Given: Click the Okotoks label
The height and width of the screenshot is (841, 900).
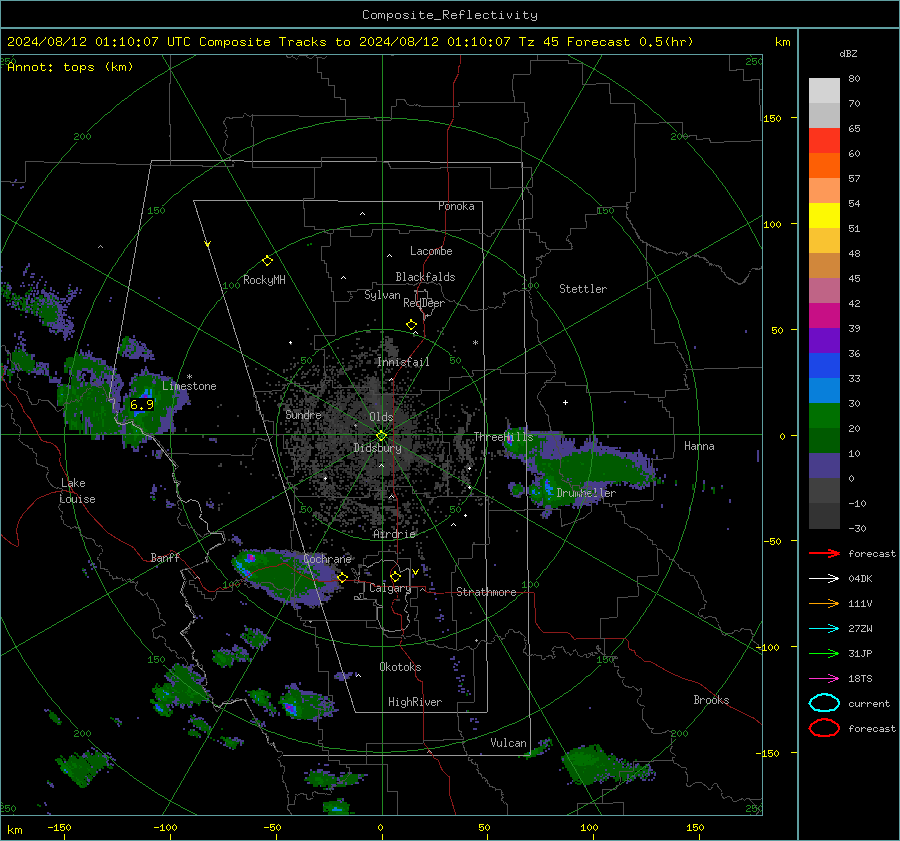Looking at the screenshot, I should tap(400, 667).
